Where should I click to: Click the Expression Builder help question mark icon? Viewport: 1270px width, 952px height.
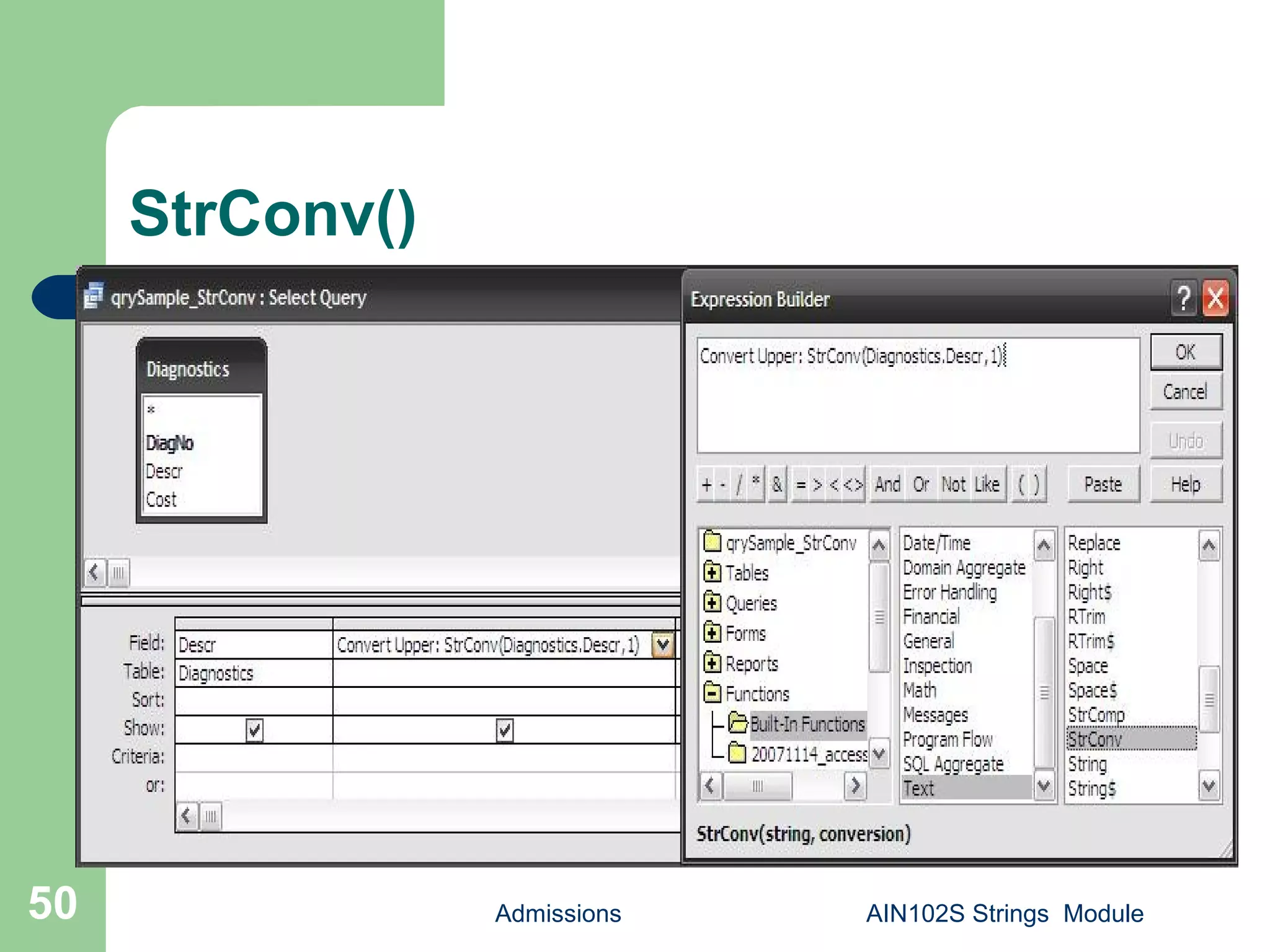pyautogui.click(x=1184, y=299)
